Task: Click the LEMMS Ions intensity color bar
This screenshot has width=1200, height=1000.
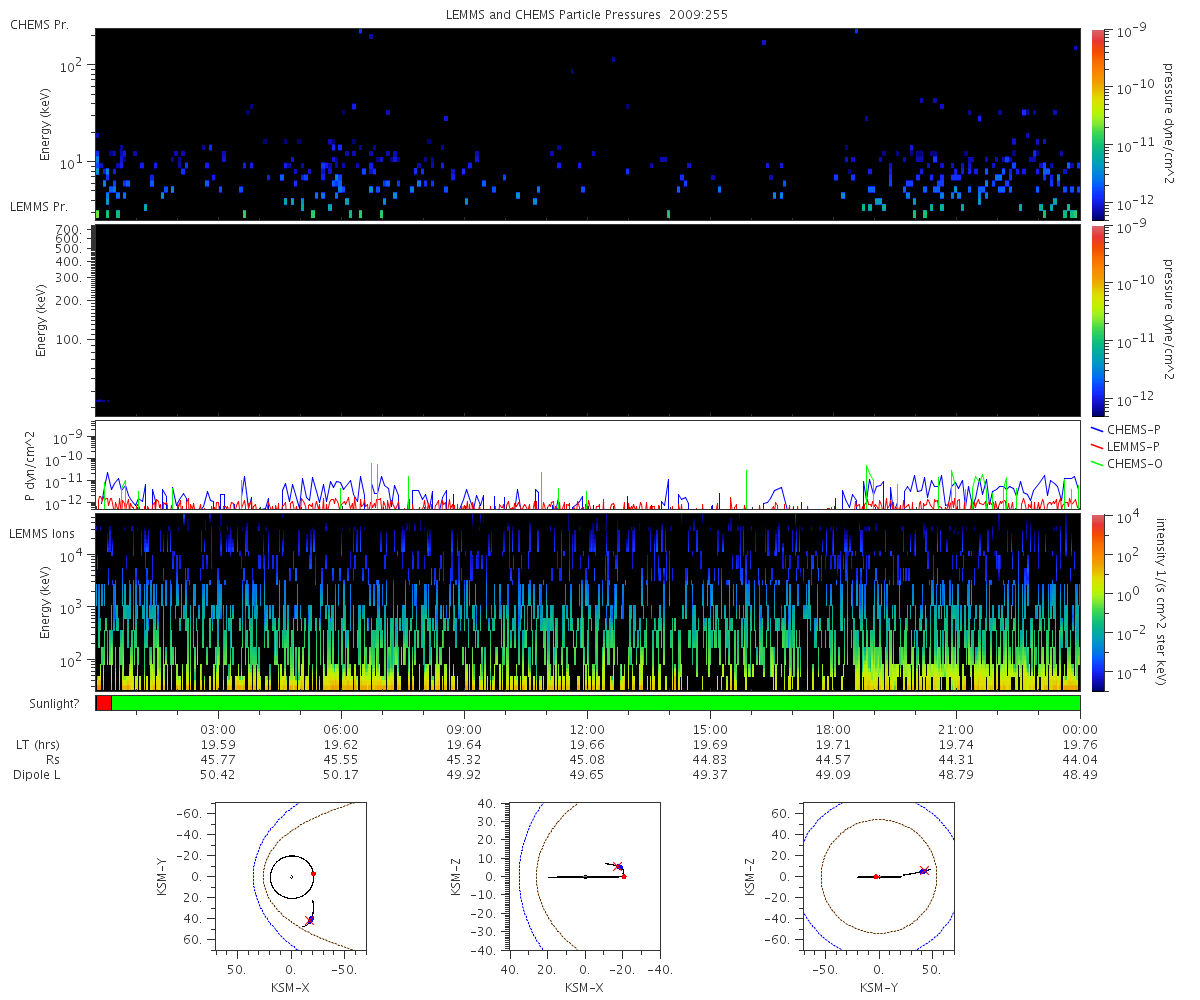Action: [x=1097, y=603]
